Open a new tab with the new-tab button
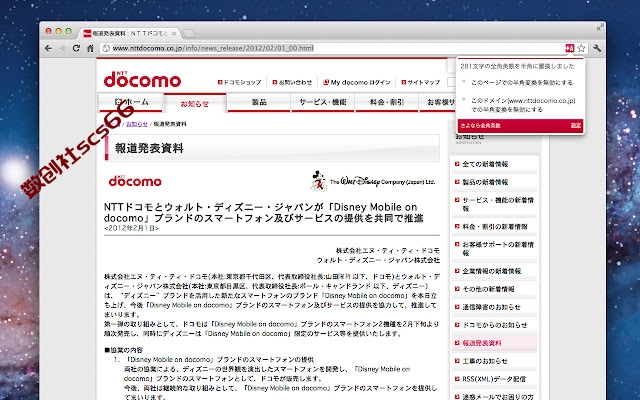Viewport: 640px width, 400px height. coord(189,33)
